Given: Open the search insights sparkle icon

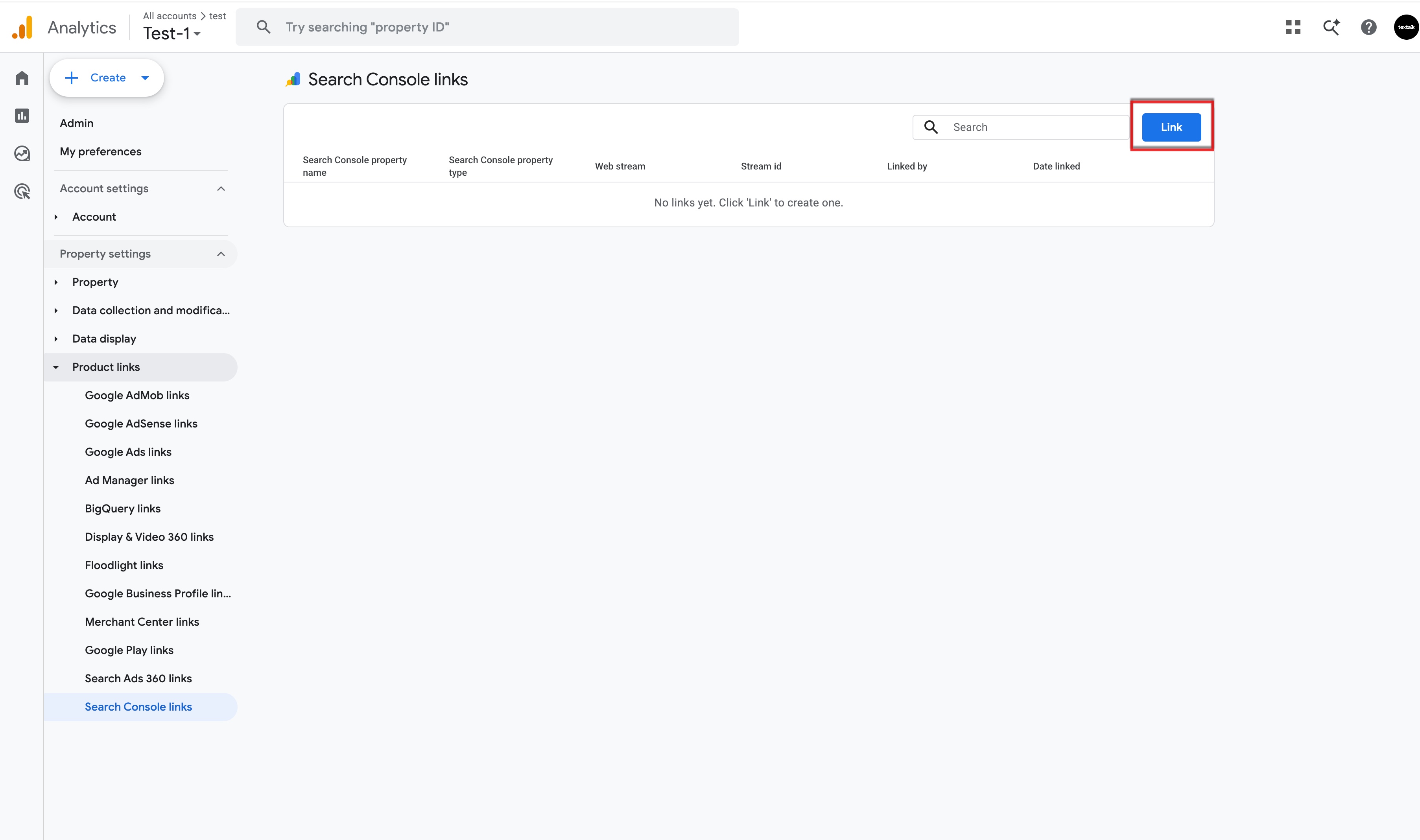Looking at the screenshot, I should pos(1331,27).
